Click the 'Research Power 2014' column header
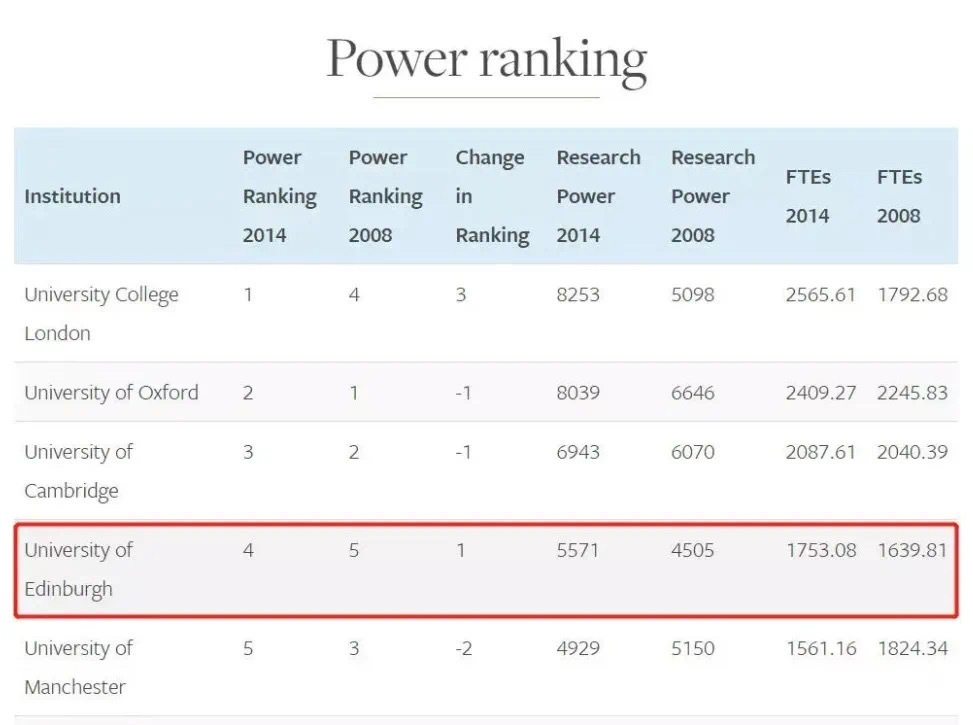973x725 pixels. (598, 196)
